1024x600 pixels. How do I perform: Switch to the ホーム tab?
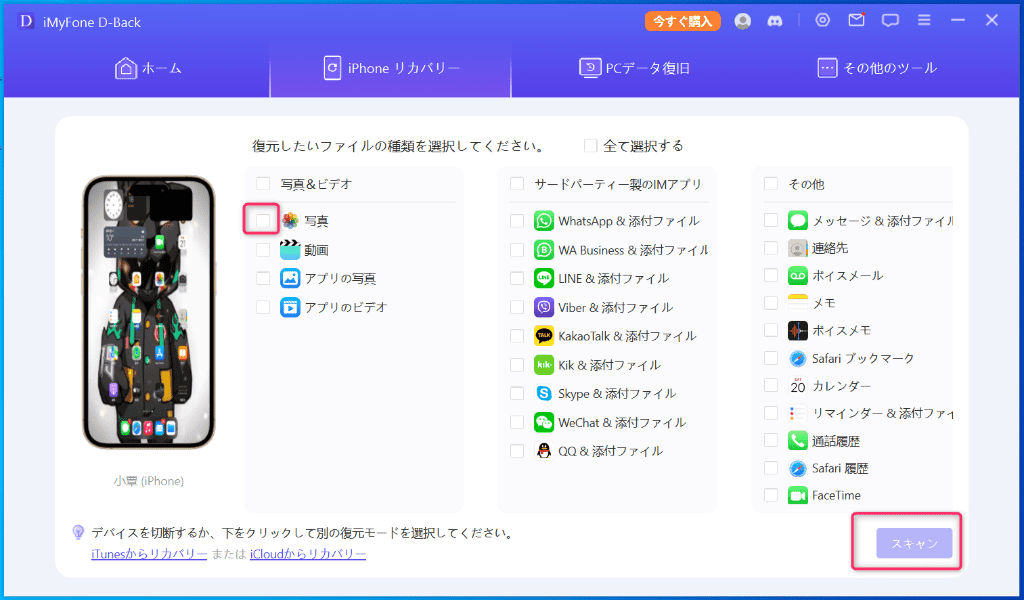click(149, 68)
